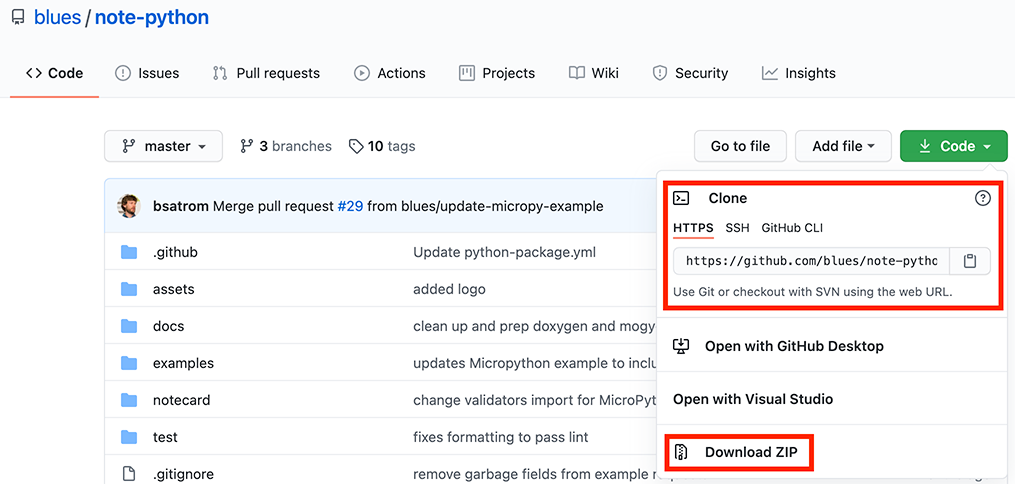
Task: Click the test folder icon
Action: click(x=129, y=437)
